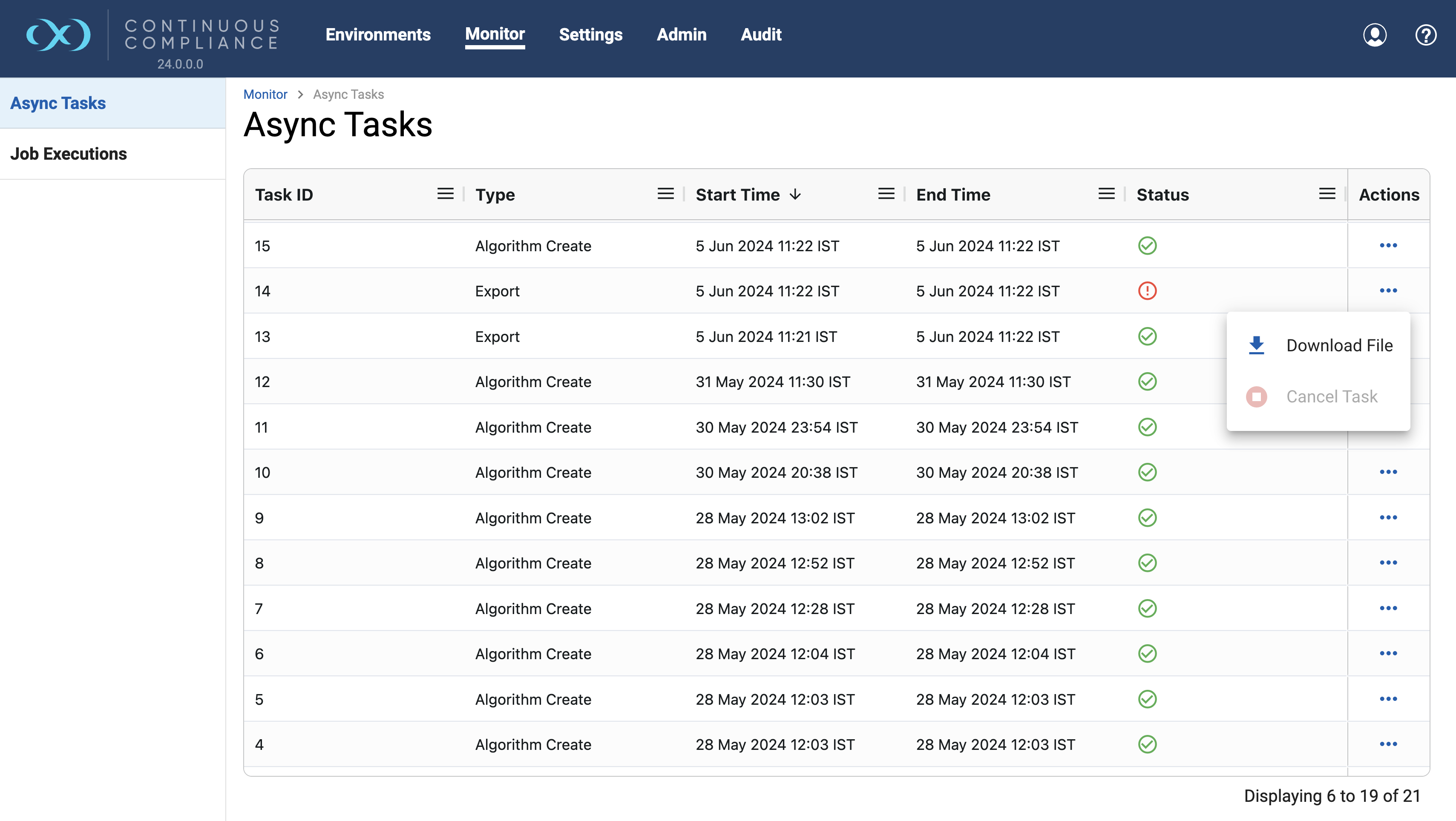Click the error status icon on task 14
This screenshot has height=821, width=1456.
click(x=1148, y=290)
